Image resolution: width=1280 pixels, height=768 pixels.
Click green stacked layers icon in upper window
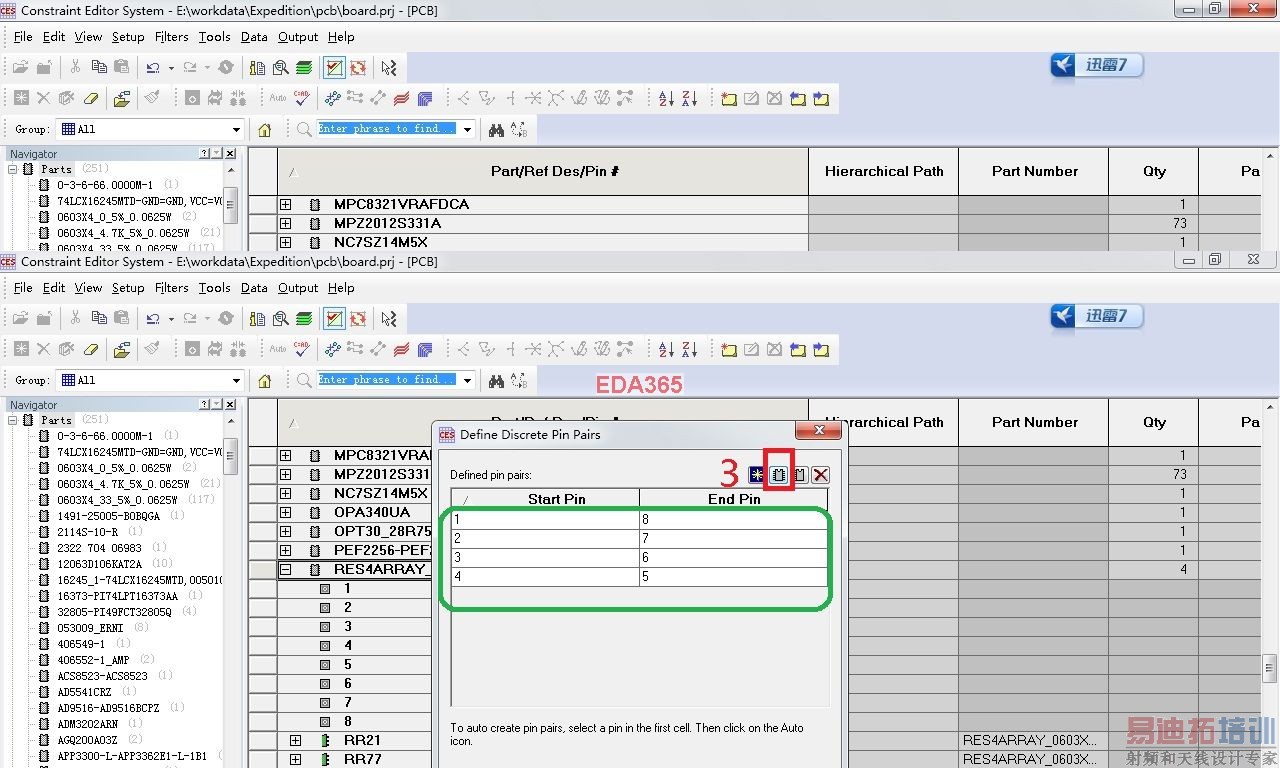pyautogui.click(x=304, y=67)
